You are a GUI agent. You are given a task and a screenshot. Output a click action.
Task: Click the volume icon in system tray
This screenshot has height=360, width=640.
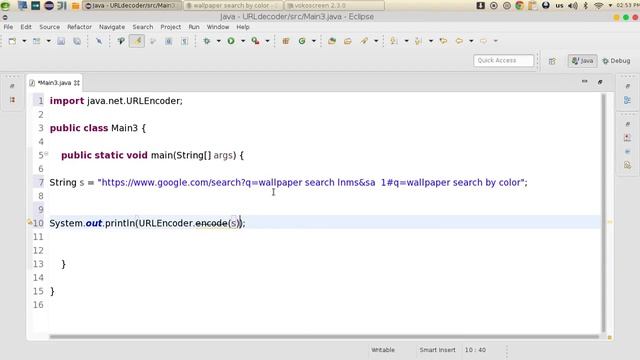(573, 6)
